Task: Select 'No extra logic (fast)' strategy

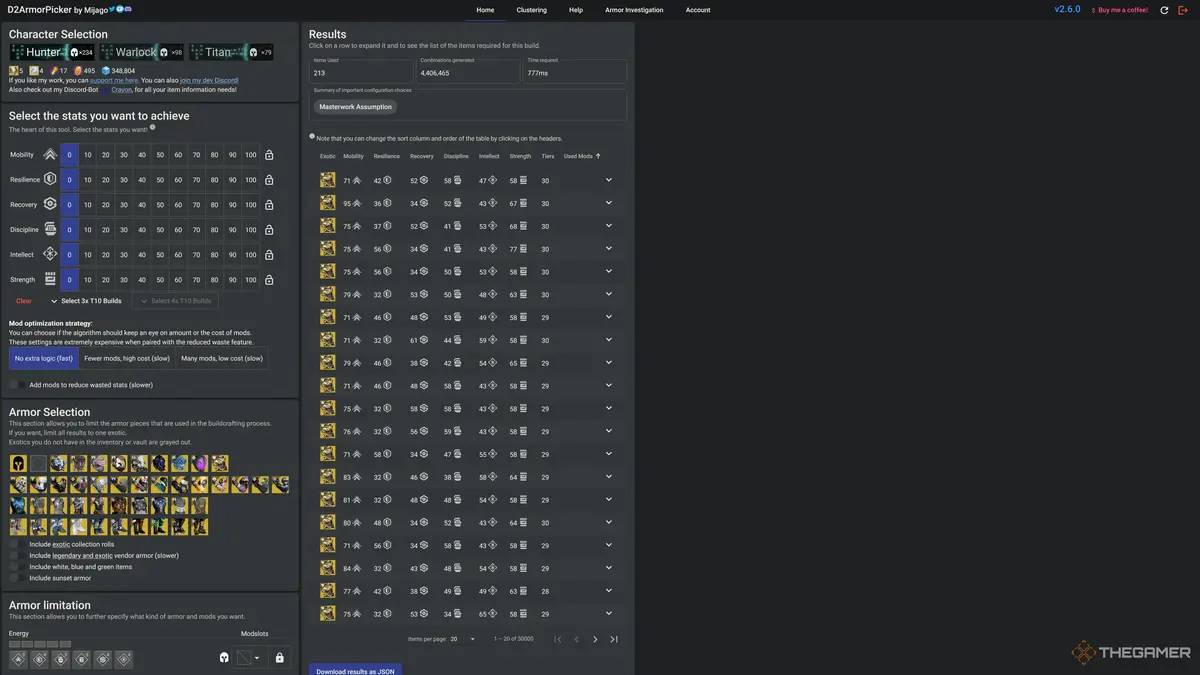Action: [x=44, y=358]
